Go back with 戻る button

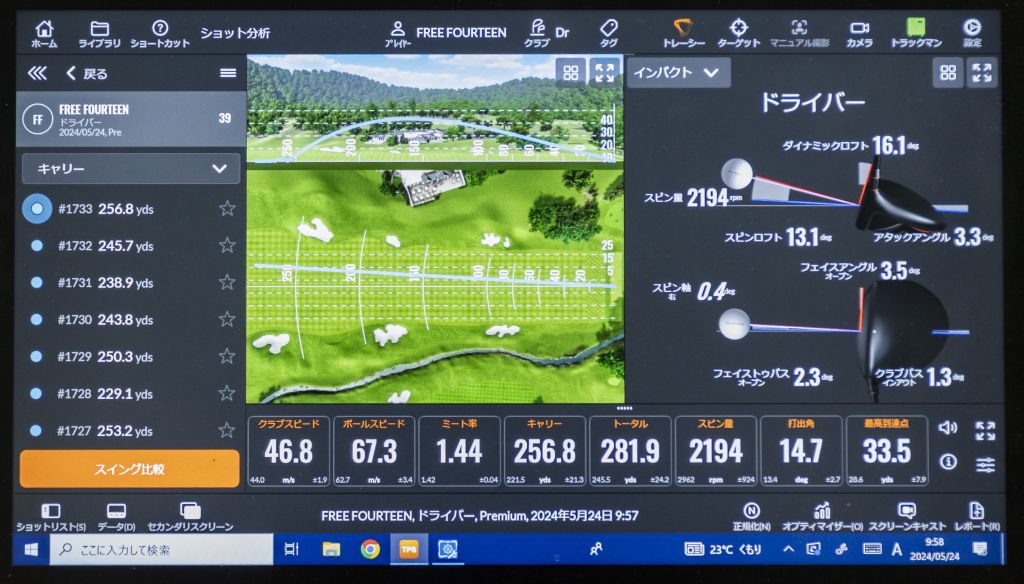pyautogui.click(x=86, y=73)
